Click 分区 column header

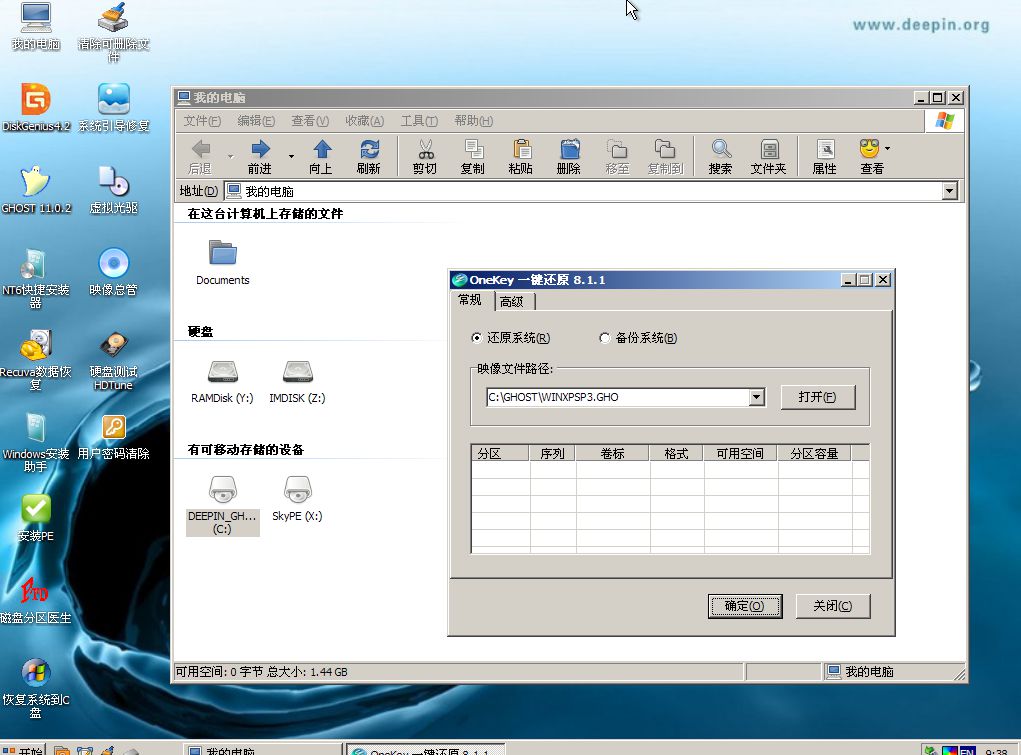[500, 453]
